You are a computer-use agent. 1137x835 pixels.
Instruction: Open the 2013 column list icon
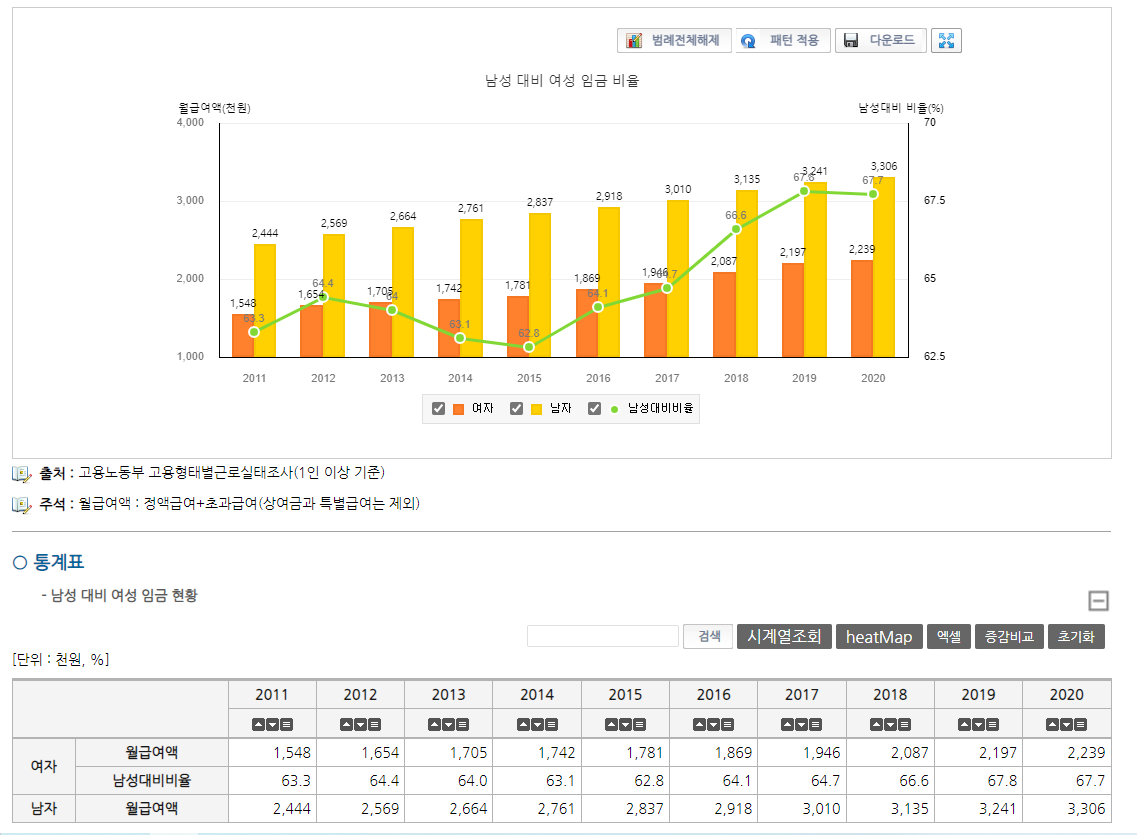point(463,724)
